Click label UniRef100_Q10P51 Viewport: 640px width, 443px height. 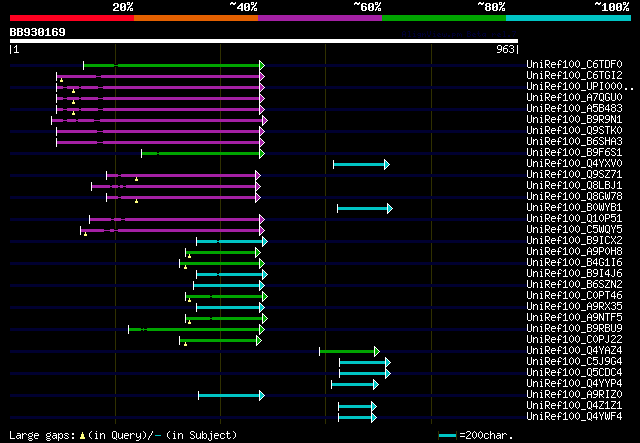[574, 219]
